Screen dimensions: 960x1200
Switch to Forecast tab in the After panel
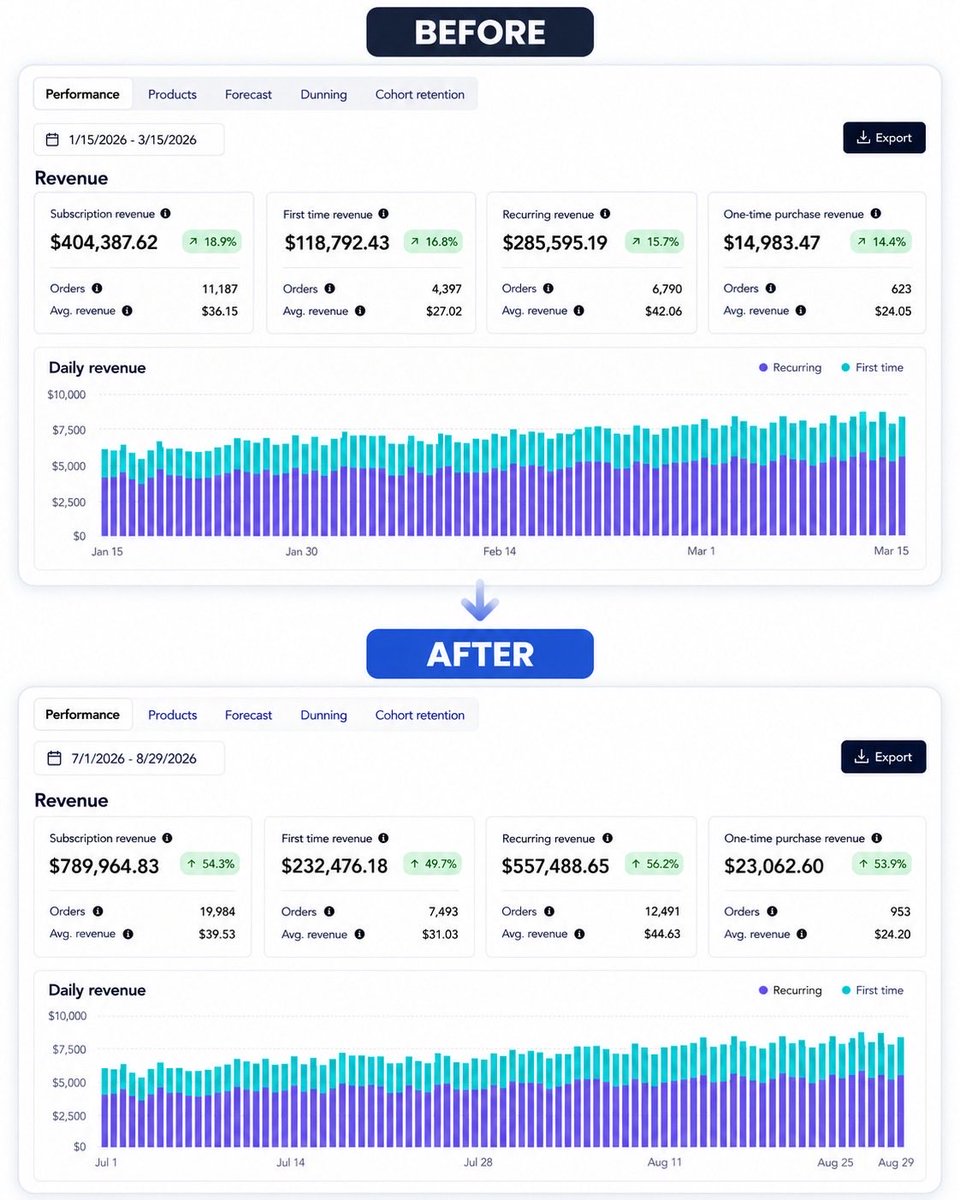pyautogui.click(x=248, y=715)
